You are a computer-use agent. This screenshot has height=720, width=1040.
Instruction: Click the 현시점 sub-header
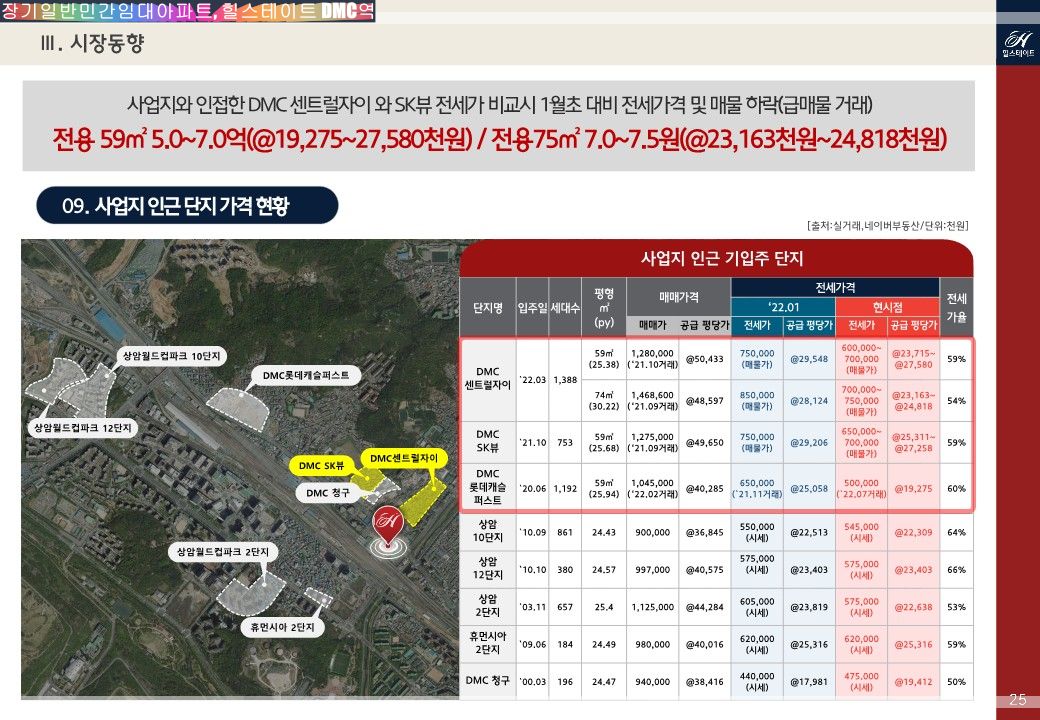click(x=887, y=307)
